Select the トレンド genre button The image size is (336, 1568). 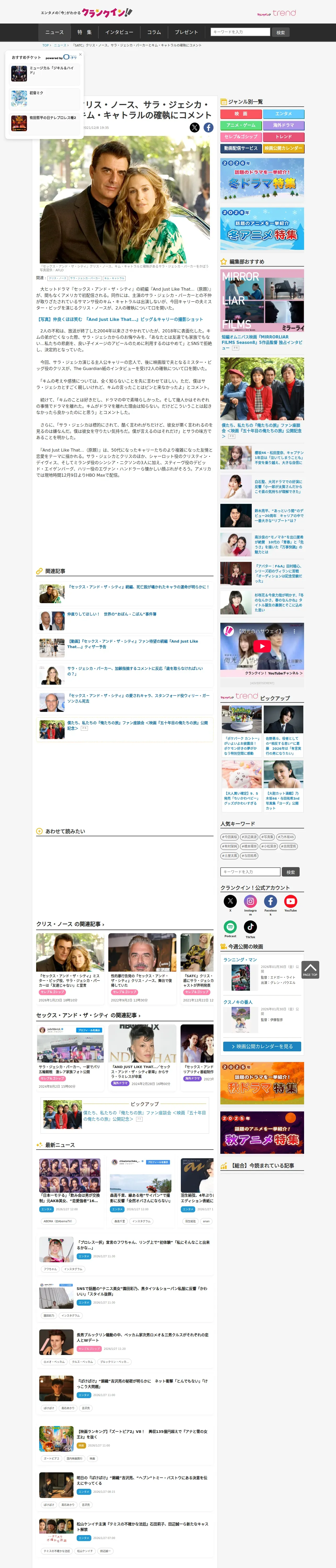(x=284, y=137)
